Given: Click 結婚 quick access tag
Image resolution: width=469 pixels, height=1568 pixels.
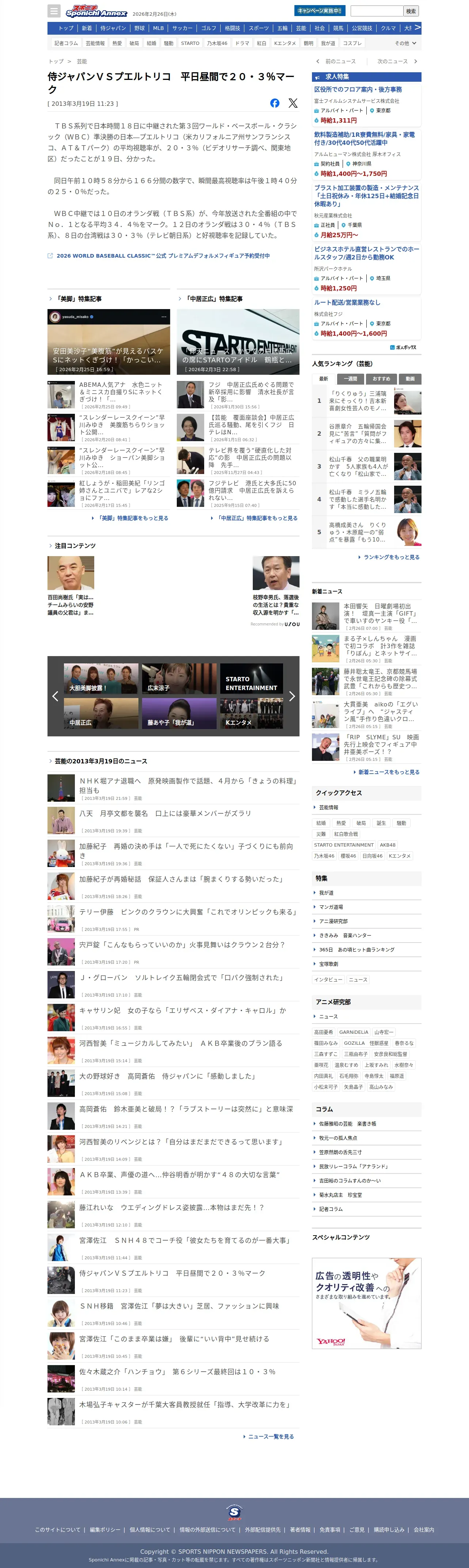Looking at the screenshot, I should 321,823.
